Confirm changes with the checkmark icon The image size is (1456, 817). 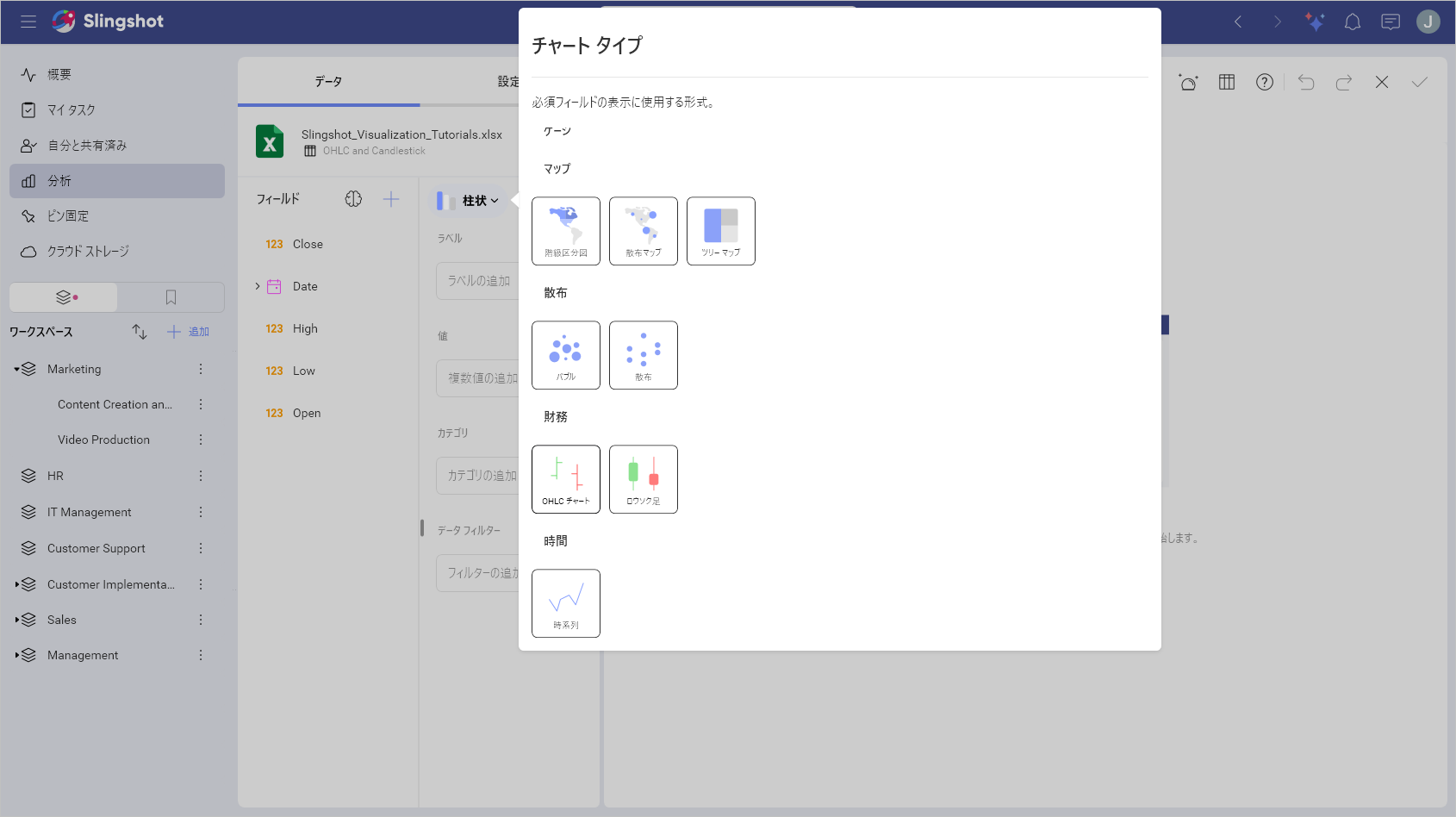pyautogui.click(x=1420, y=82)
